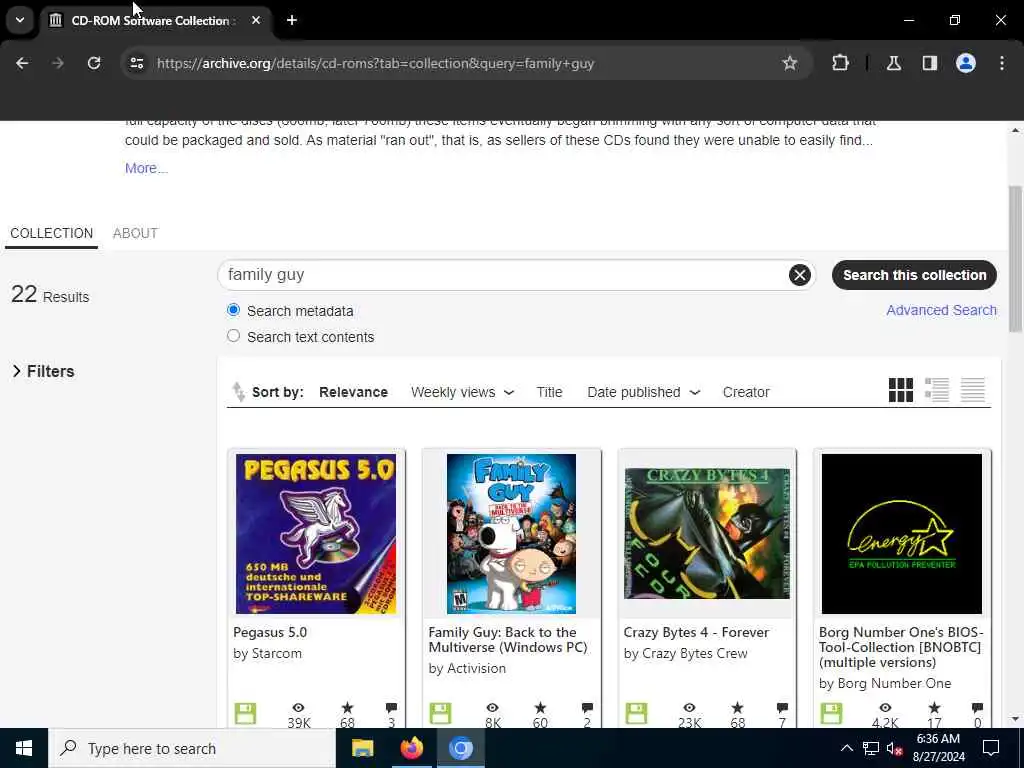
Task: Switch to the ABOUT tab
Action: click(x=135, y=233)
